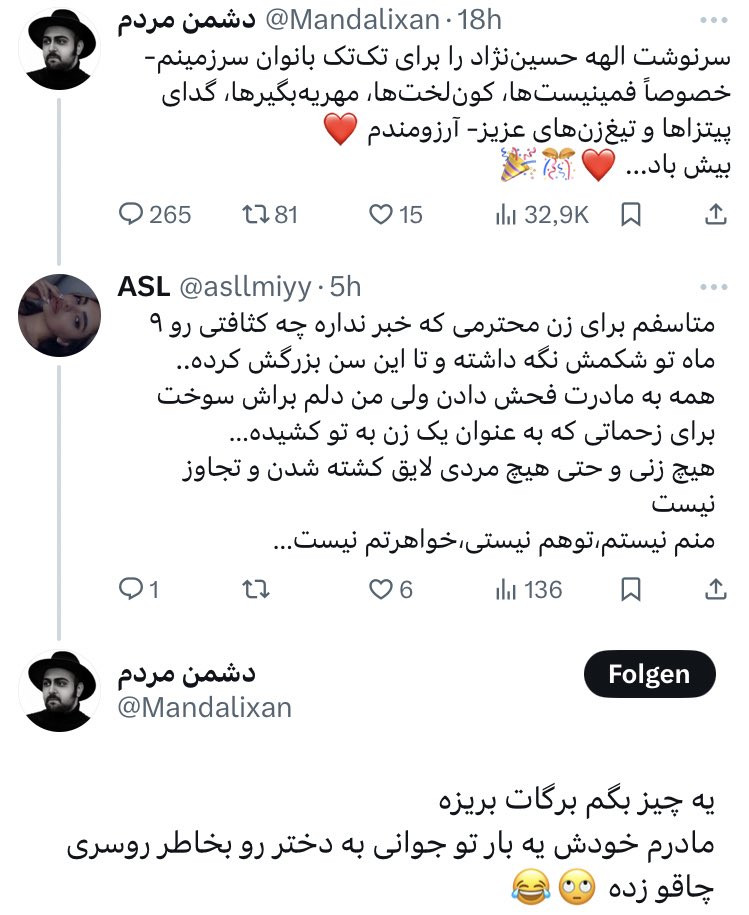View analytics of tweet with 32,9K views
The height and width of the screenshot is (915, 749).
click(507, 214)
